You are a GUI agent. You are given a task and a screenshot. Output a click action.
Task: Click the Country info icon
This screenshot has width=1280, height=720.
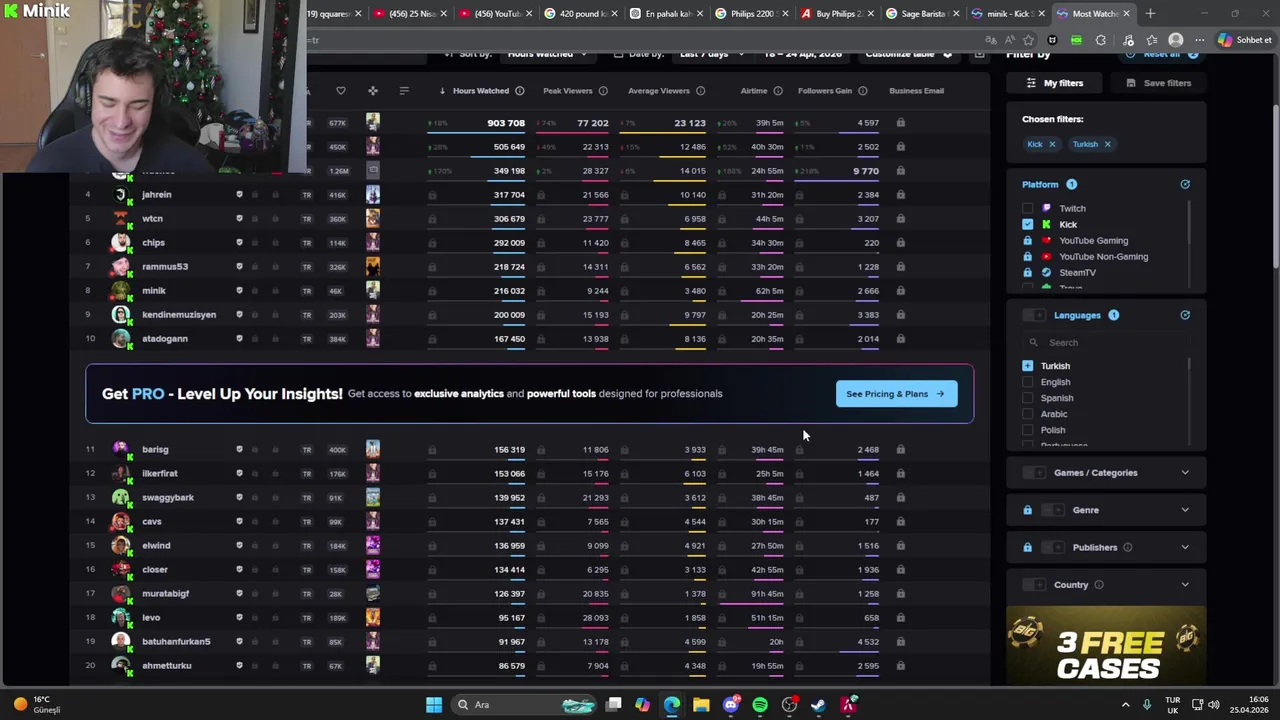click(1099, 585)
